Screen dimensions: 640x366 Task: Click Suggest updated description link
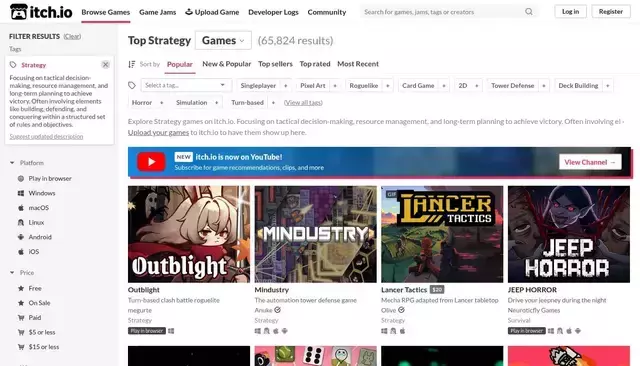pyautogui.click(x=46, y=136)
